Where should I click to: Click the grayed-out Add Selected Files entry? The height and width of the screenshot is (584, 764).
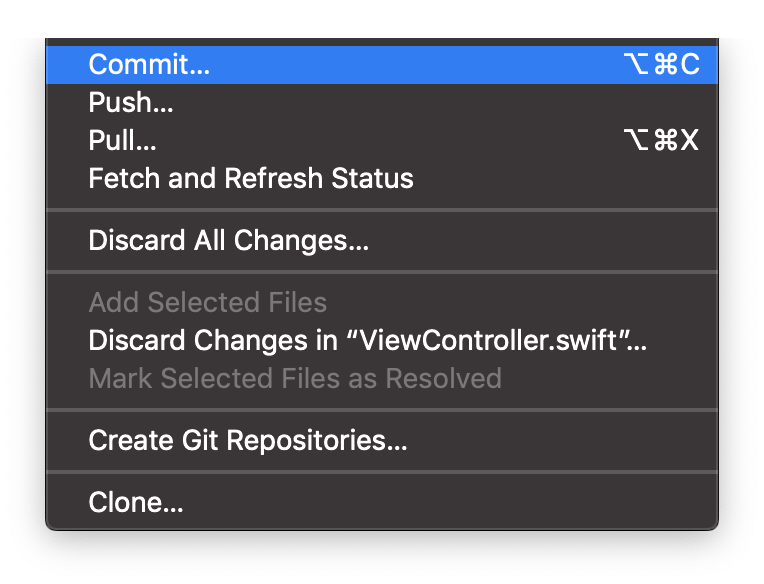tap(382, 302)
